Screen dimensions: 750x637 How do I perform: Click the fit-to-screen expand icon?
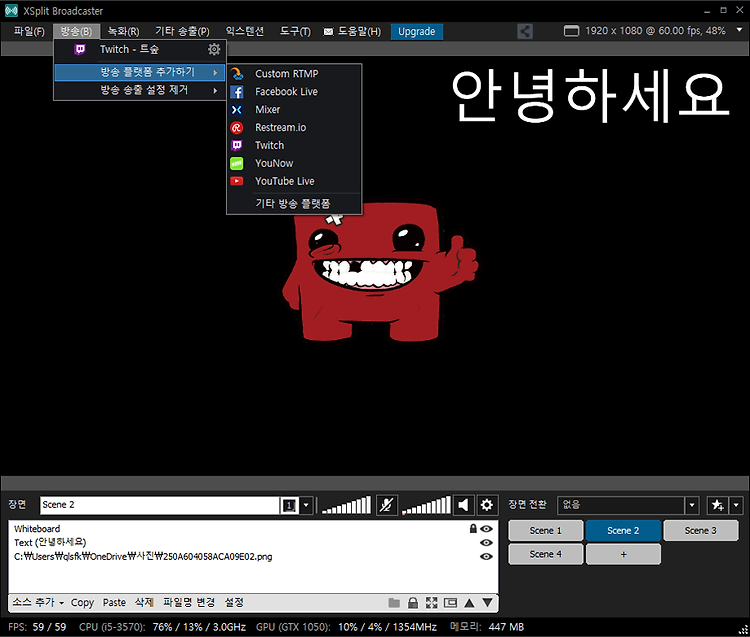(x=431, y=603)
